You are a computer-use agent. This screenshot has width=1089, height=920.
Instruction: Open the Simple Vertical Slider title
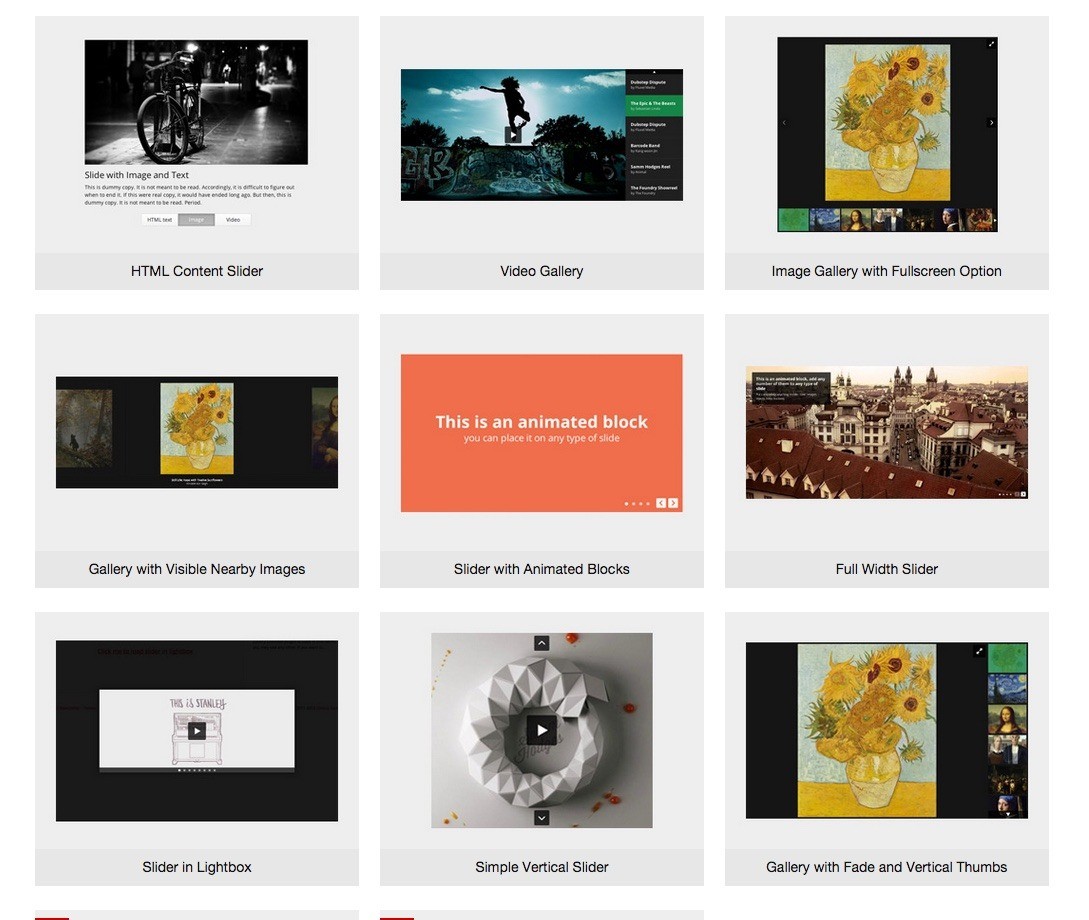pyautogui.click(x=542, y=867)
